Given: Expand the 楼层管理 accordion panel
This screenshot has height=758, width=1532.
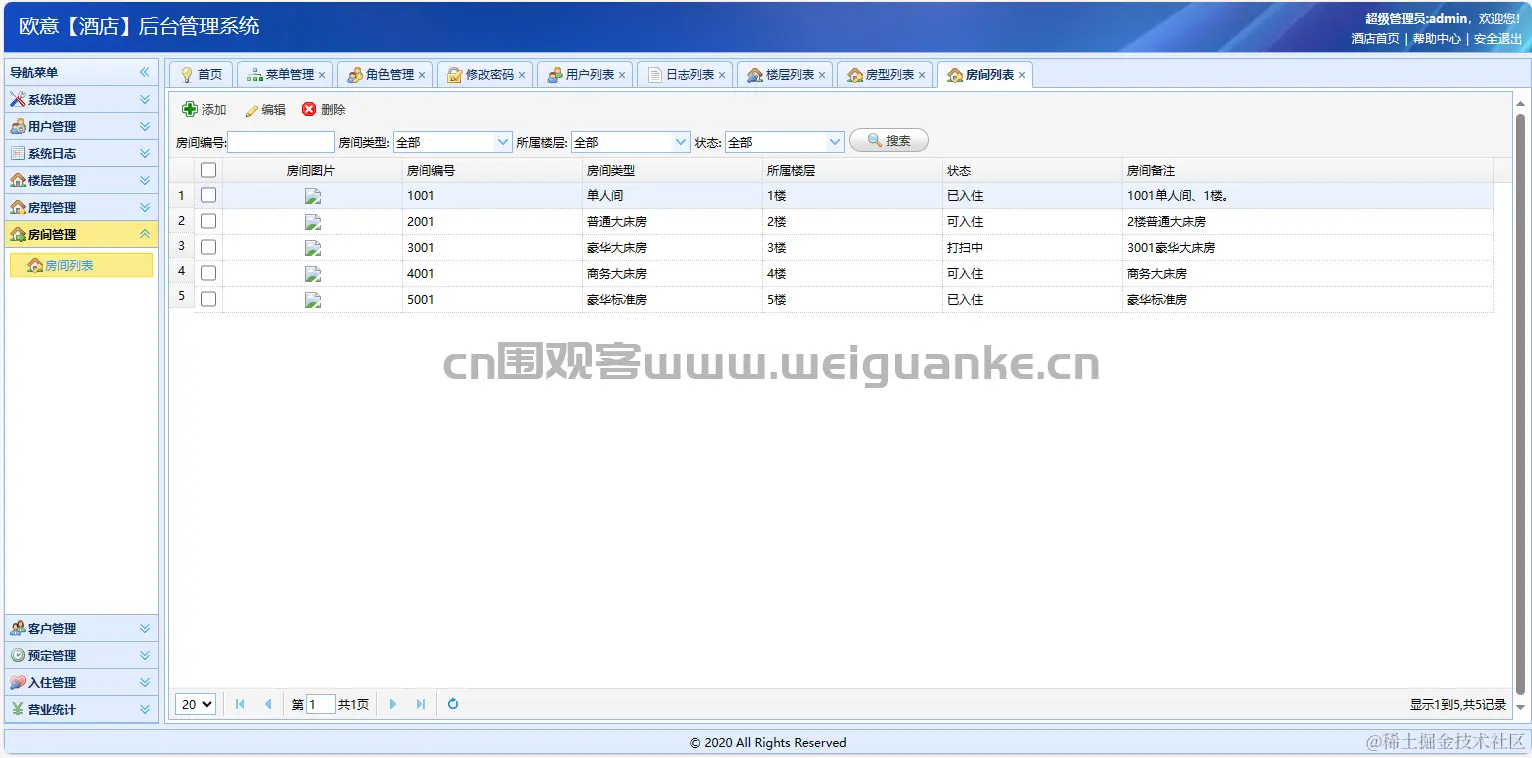Looking at the screenshot, I should pos(81,180).
